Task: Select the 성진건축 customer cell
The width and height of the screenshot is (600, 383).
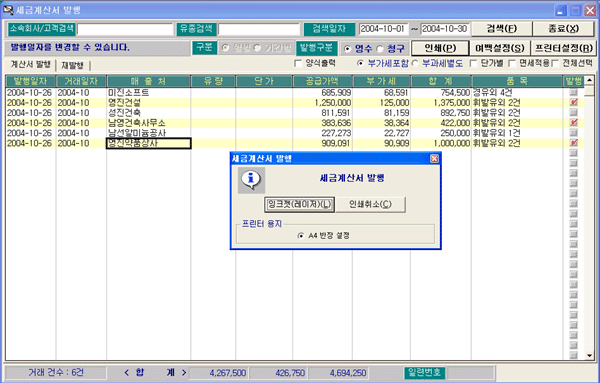Action: point(148,113)
